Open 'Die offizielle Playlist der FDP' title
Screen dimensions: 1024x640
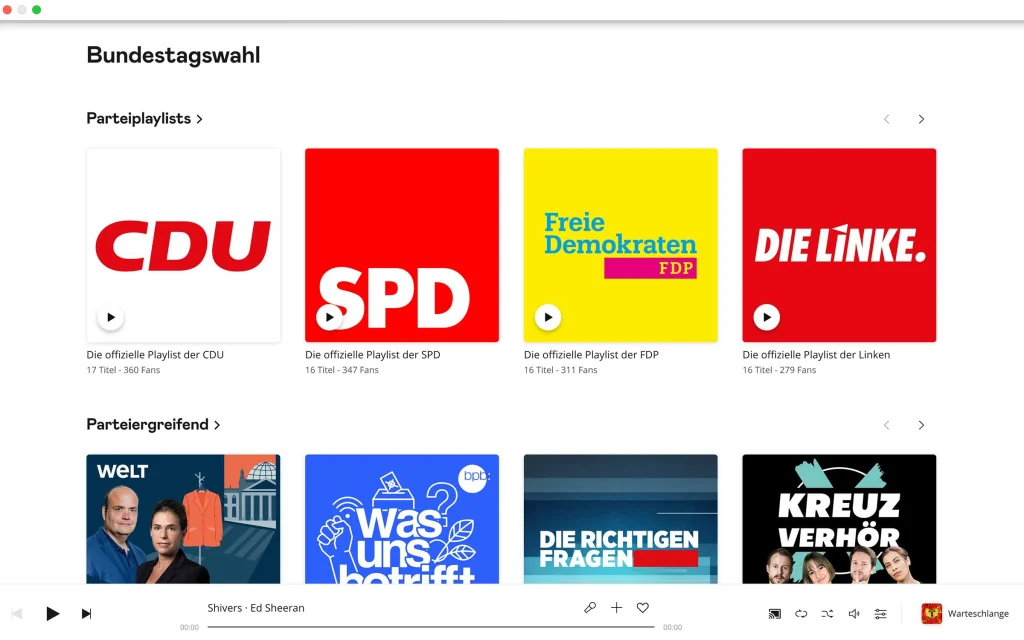click(591, 355)
